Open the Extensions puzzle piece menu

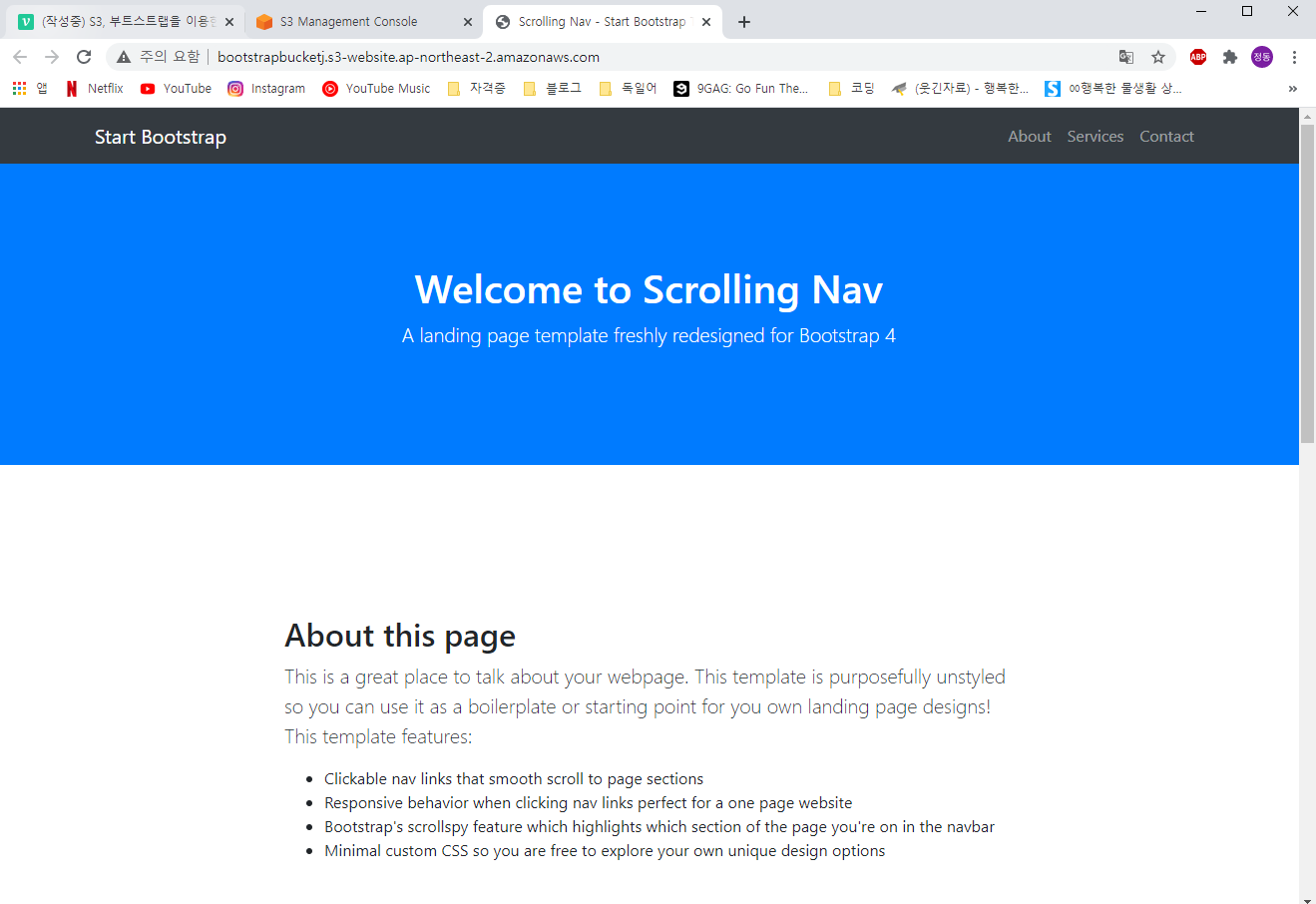(x=1230, y=57)
